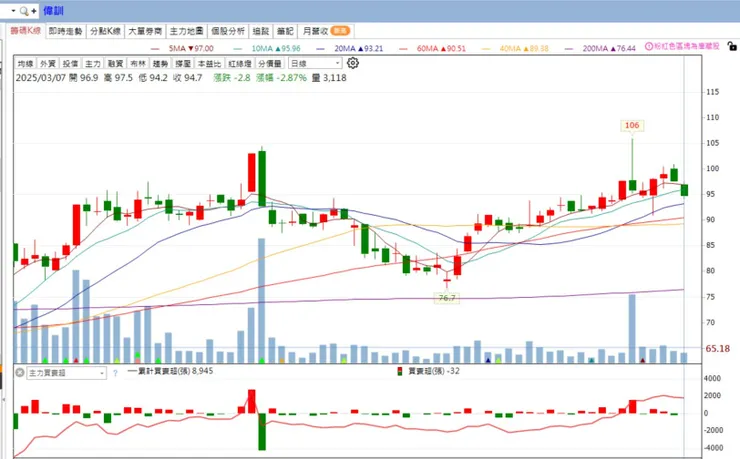Open the 日線 period dropdown

[315, 63]
